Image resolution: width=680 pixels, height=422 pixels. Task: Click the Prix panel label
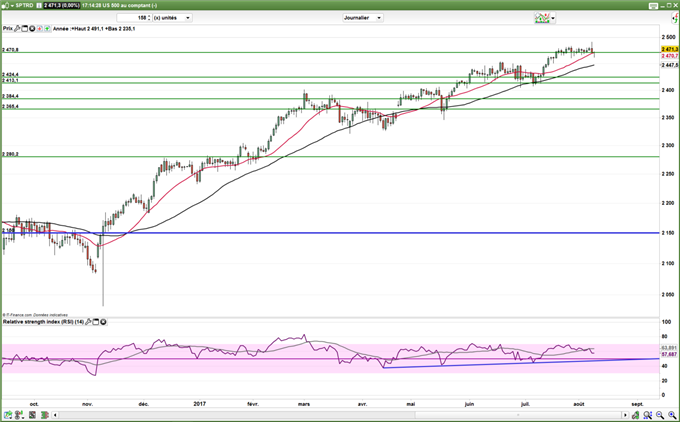(x=8, y=29)
